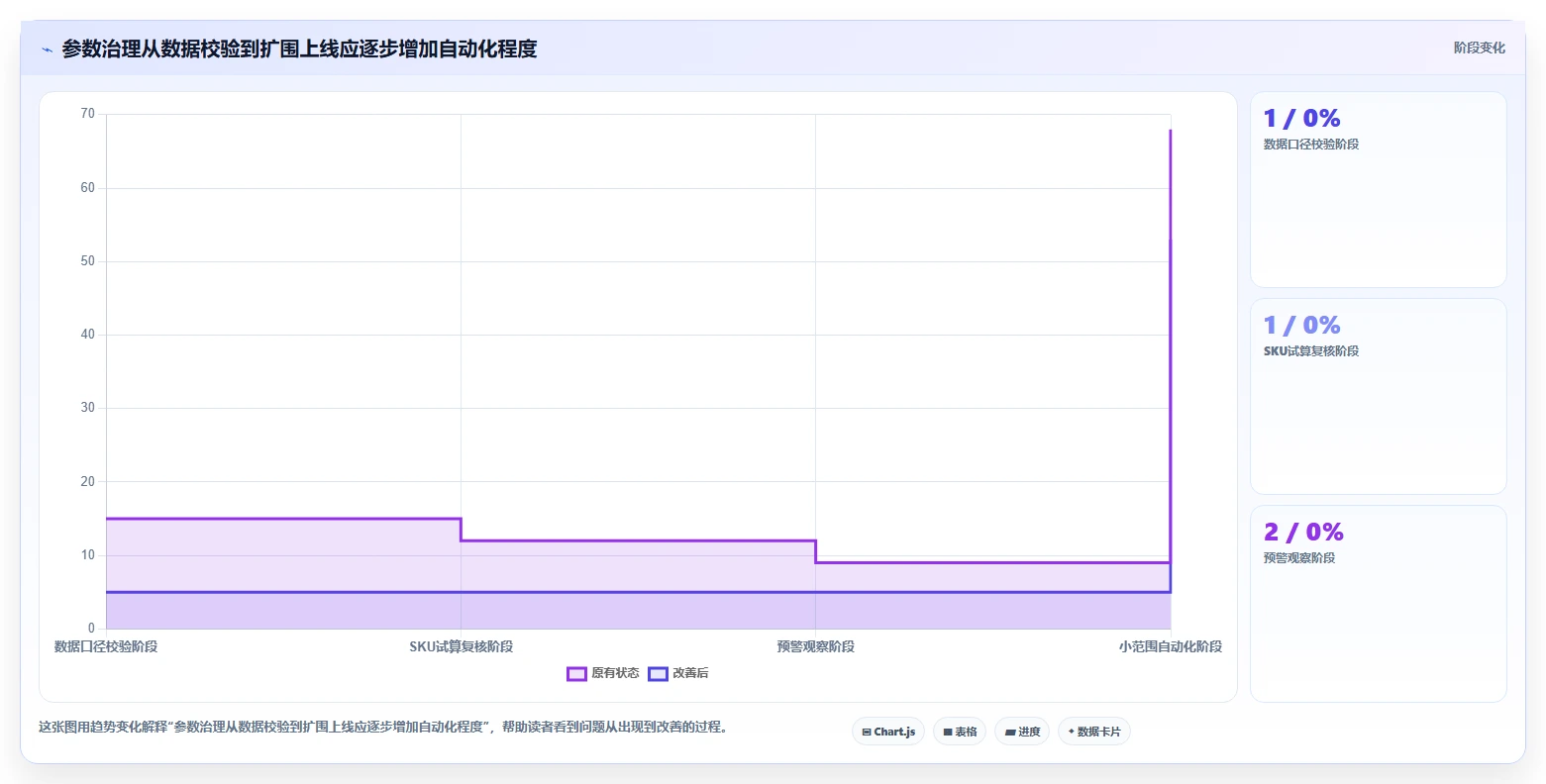Toggle the 改善后 legend swatch

pyautogui.click(x=658, y=674)
